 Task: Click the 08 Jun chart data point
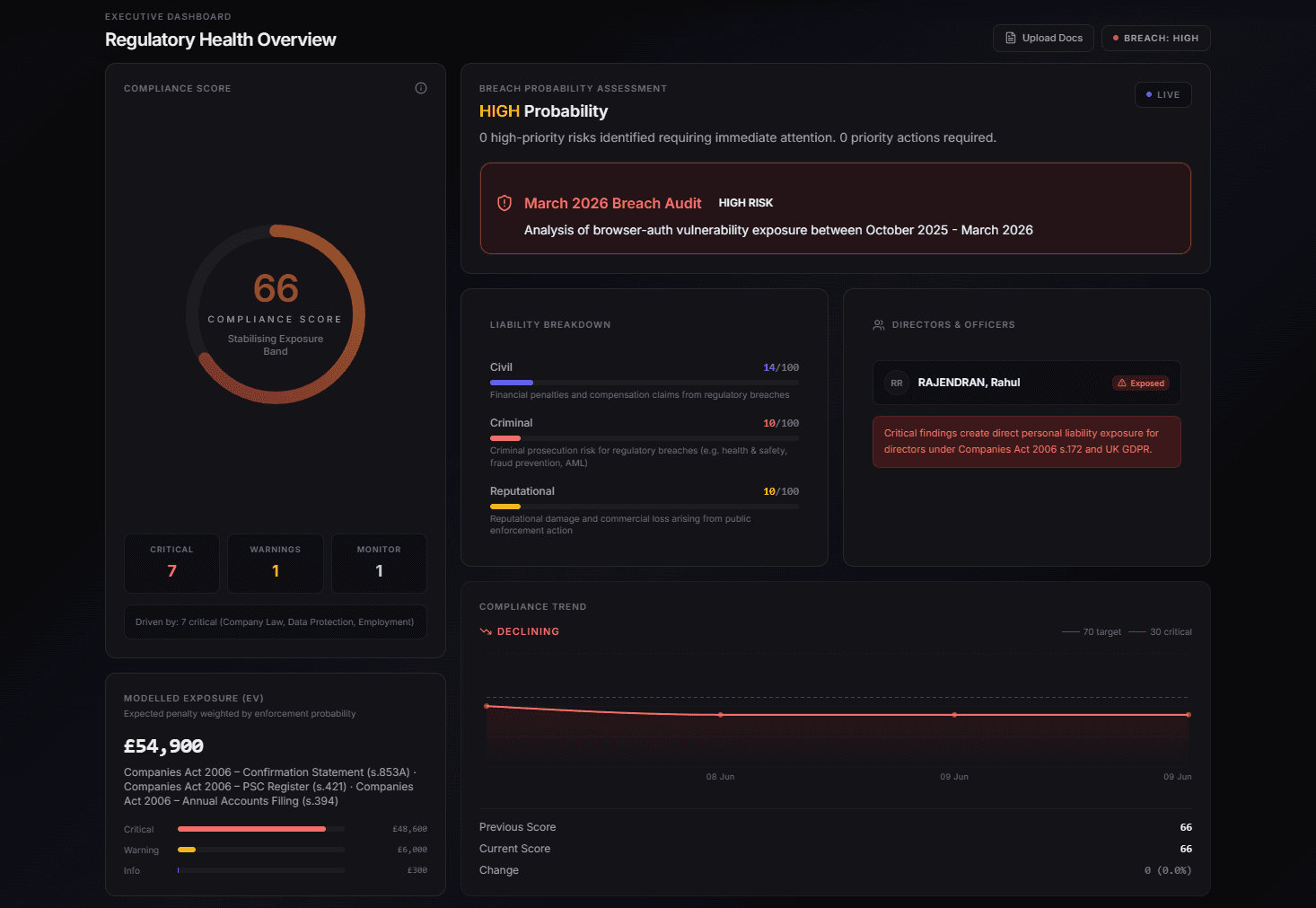pyautogui.click(x=721, y=715)
